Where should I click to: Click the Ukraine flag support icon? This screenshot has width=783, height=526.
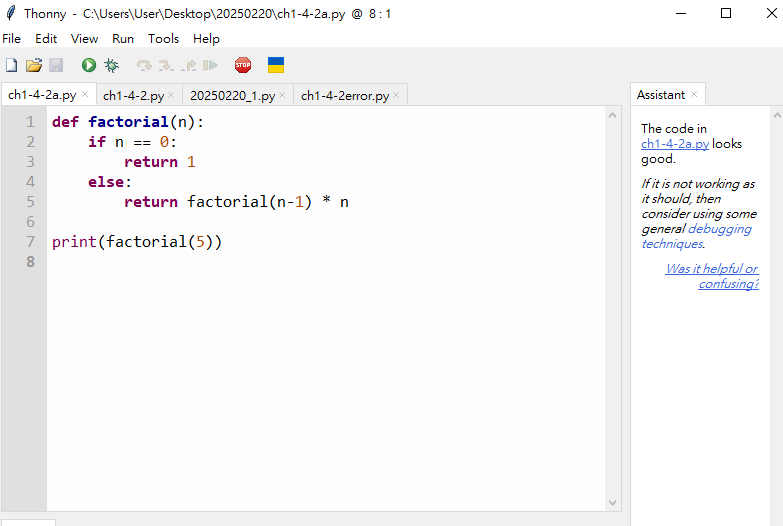[276, 65]
